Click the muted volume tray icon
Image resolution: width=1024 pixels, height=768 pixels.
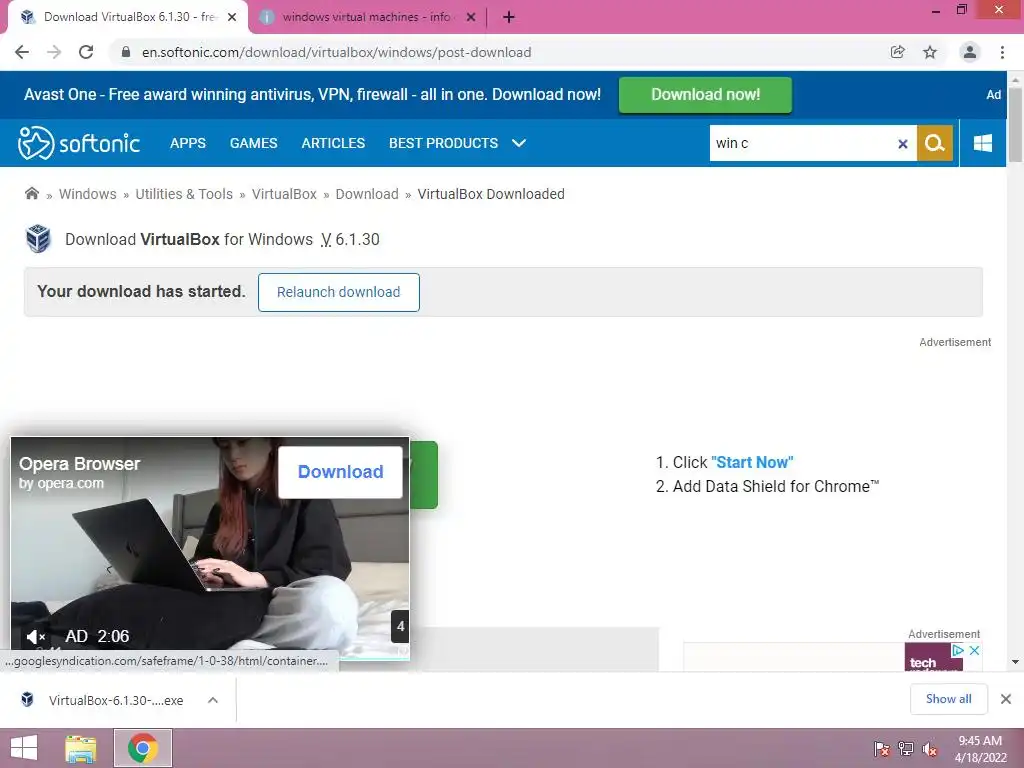tap(930, 749)
